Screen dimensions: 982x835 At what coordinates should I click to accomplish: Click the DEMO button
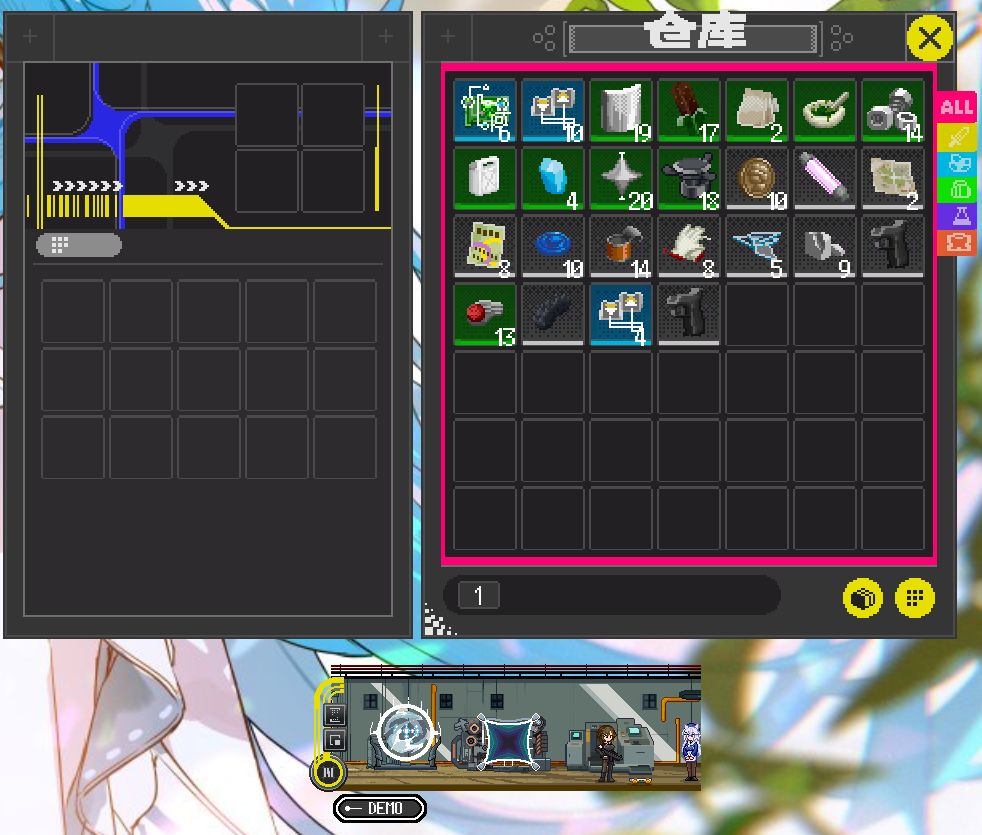(x=380, y=808)
